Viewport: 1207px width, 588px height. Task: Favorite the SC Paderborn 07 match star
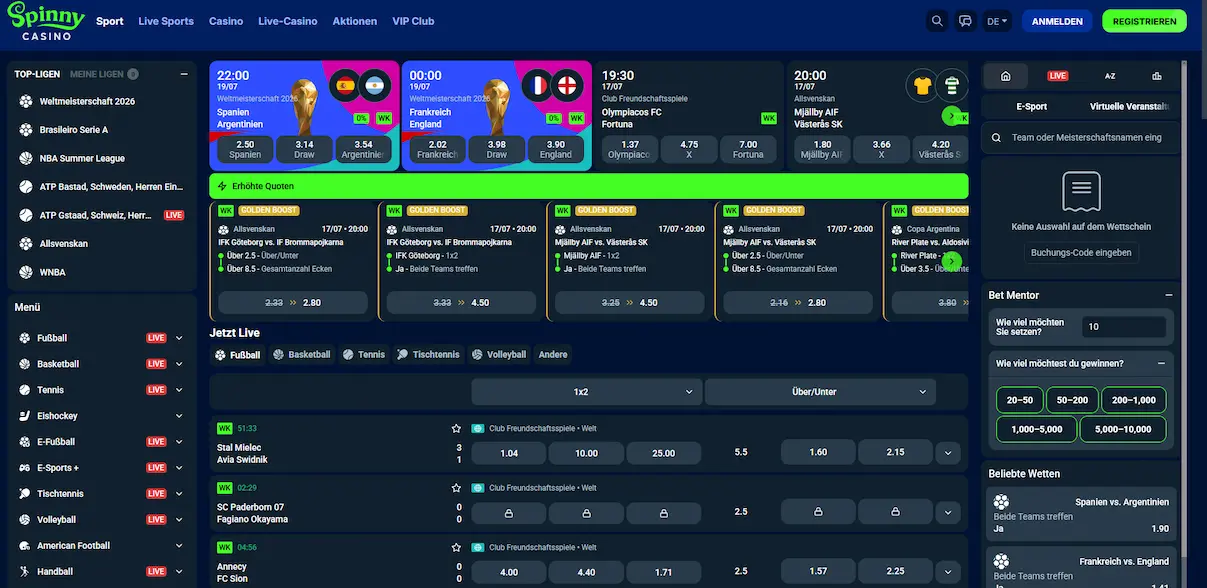pyautogui.click(x=456, y=488)
